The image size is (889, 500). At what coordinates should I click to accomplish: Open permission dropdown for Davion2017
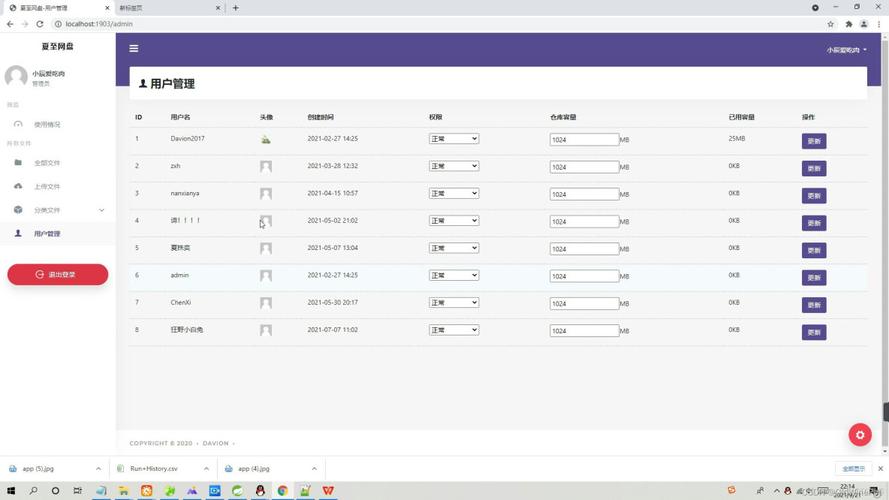pyautogui.click(x=454, y=139)
